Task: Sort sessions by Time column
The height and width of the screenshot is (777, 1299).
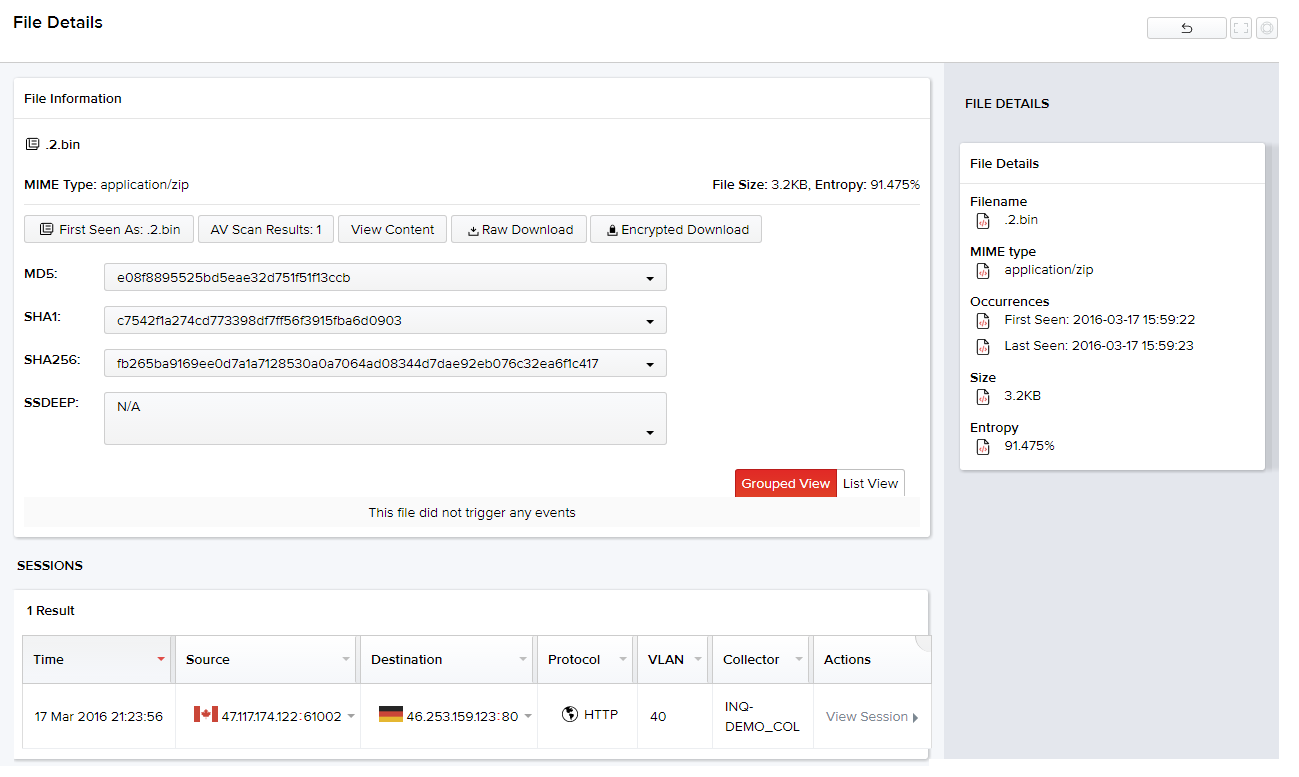Action: point(48,659)
